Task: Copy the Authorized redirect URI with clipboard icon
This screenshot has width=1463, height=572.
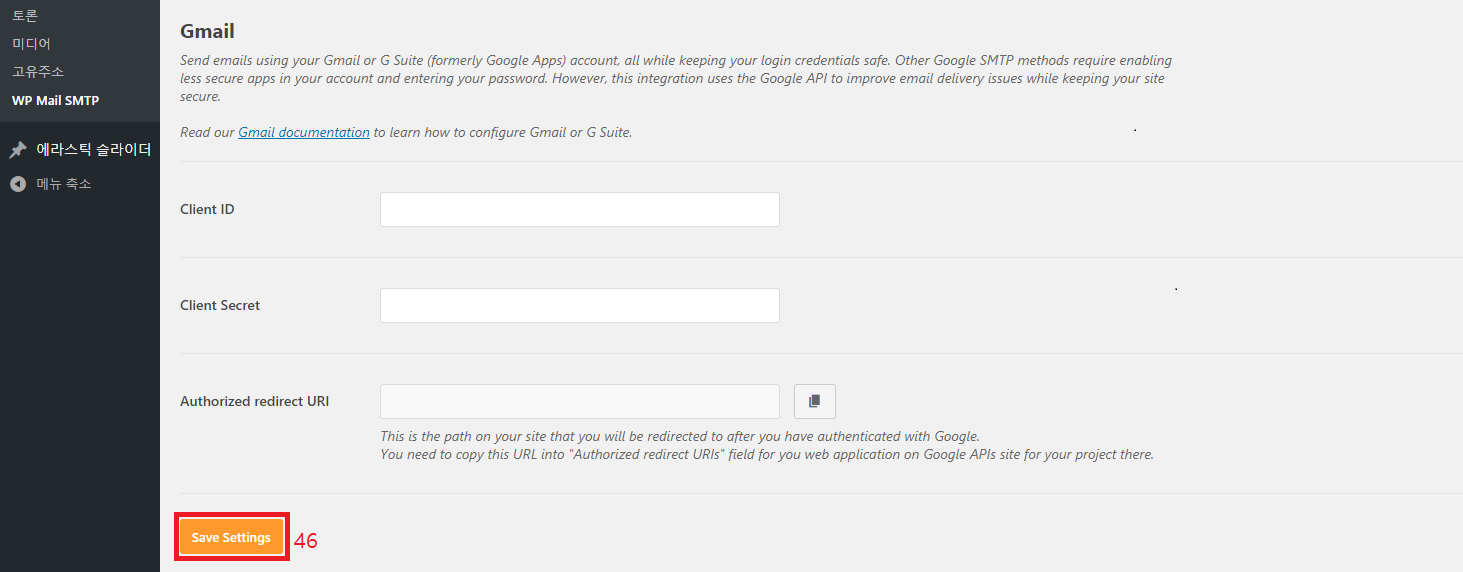Action: coord(814,401)
